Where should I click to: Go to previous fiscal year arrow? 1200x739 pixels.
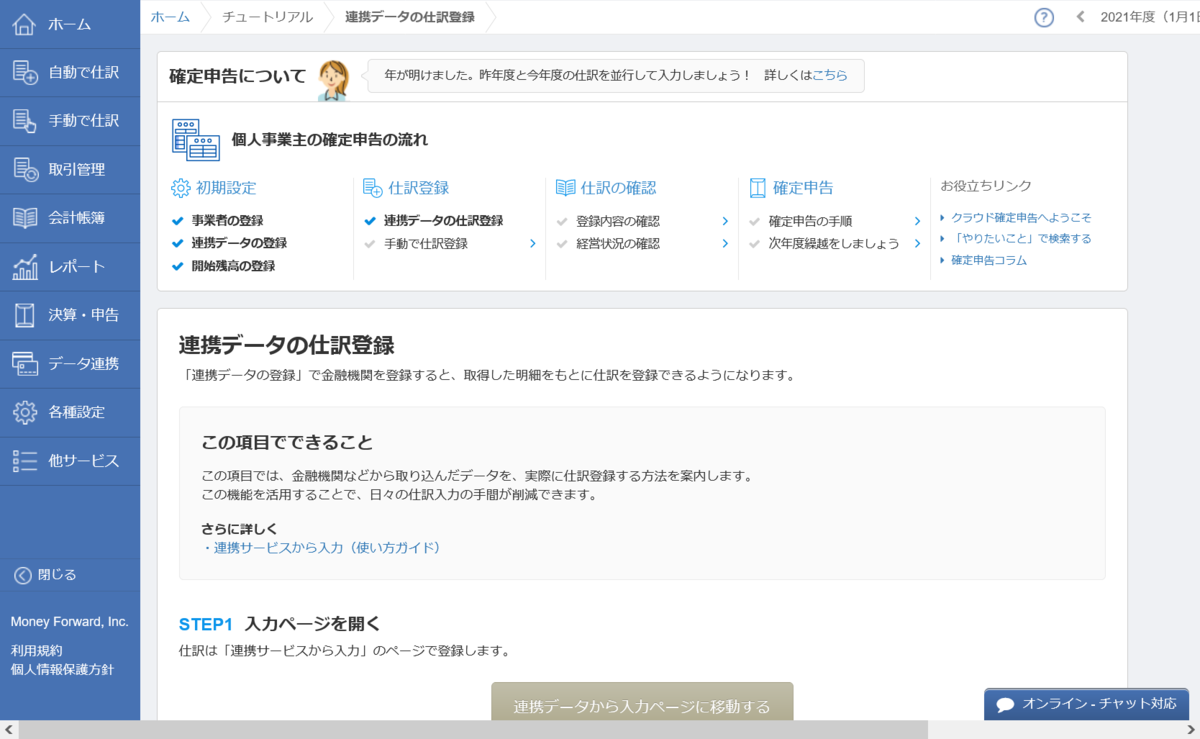point(1080,17)
